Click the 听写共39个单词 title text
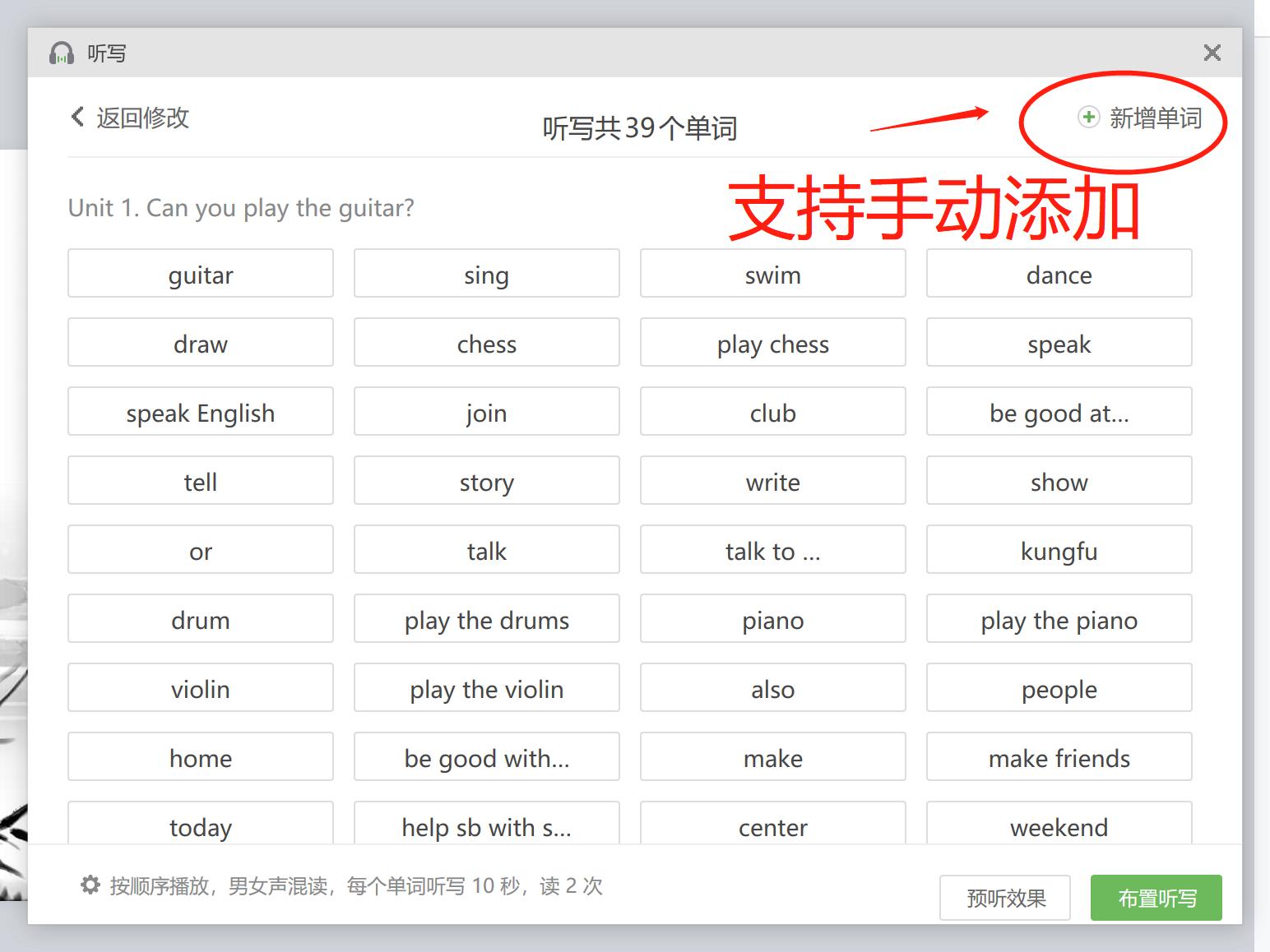This screenshot has width=1270, height=952. point(639,128)
